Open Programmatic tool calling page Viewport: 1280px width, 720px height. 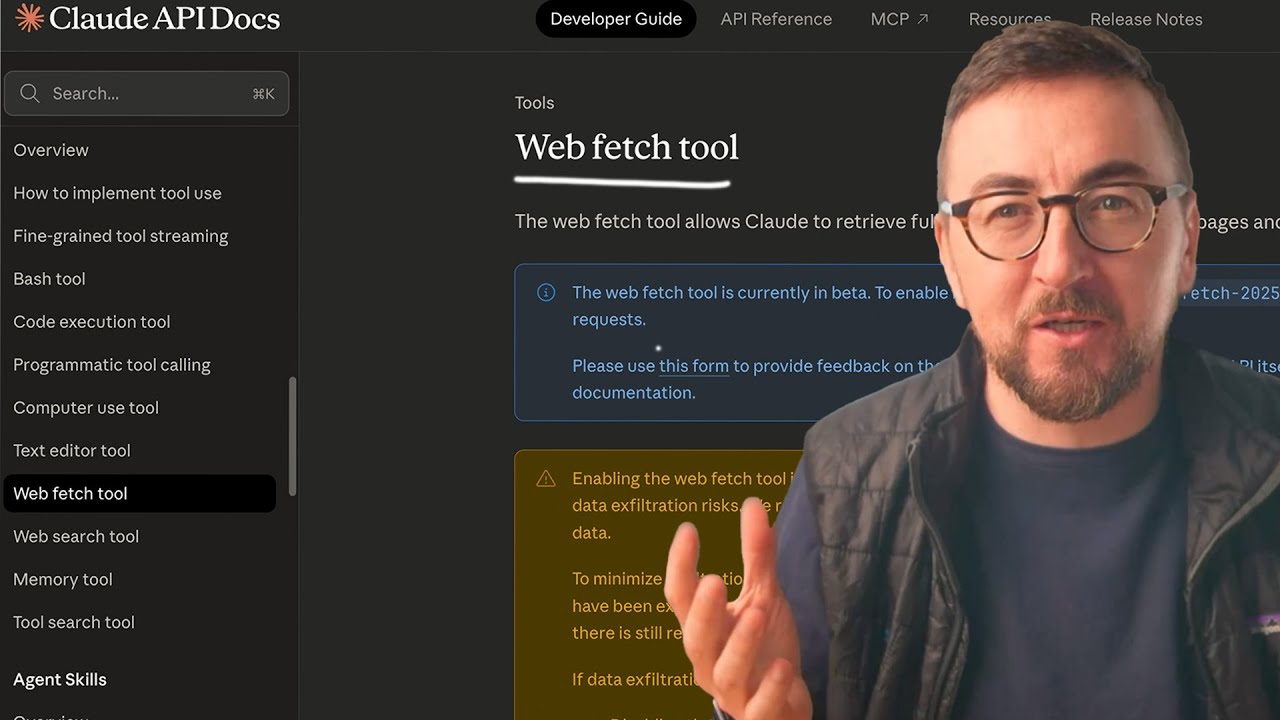[111, 365]
